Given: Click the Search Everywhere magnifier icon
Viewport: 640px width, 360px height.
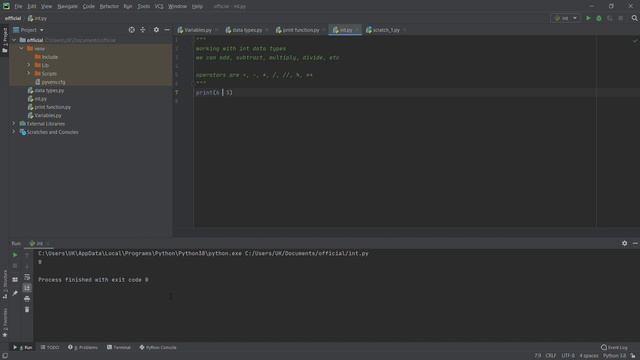Looking at the screenshot, I should point(634,18).
